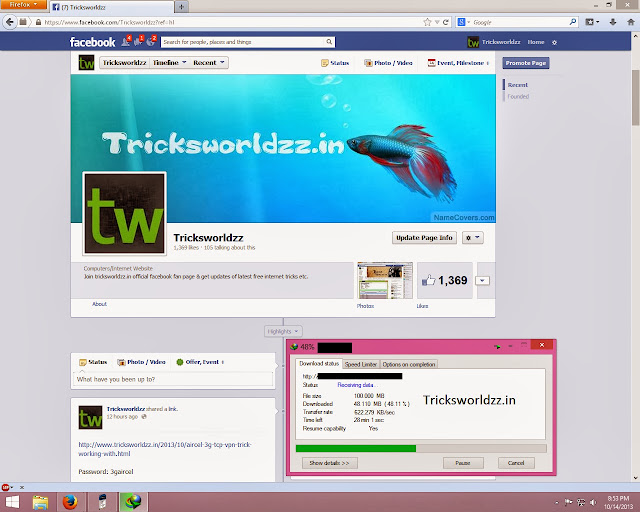Click the Facebook logo
The width and height of the screenshot is (640, 512).
(93, 42)
